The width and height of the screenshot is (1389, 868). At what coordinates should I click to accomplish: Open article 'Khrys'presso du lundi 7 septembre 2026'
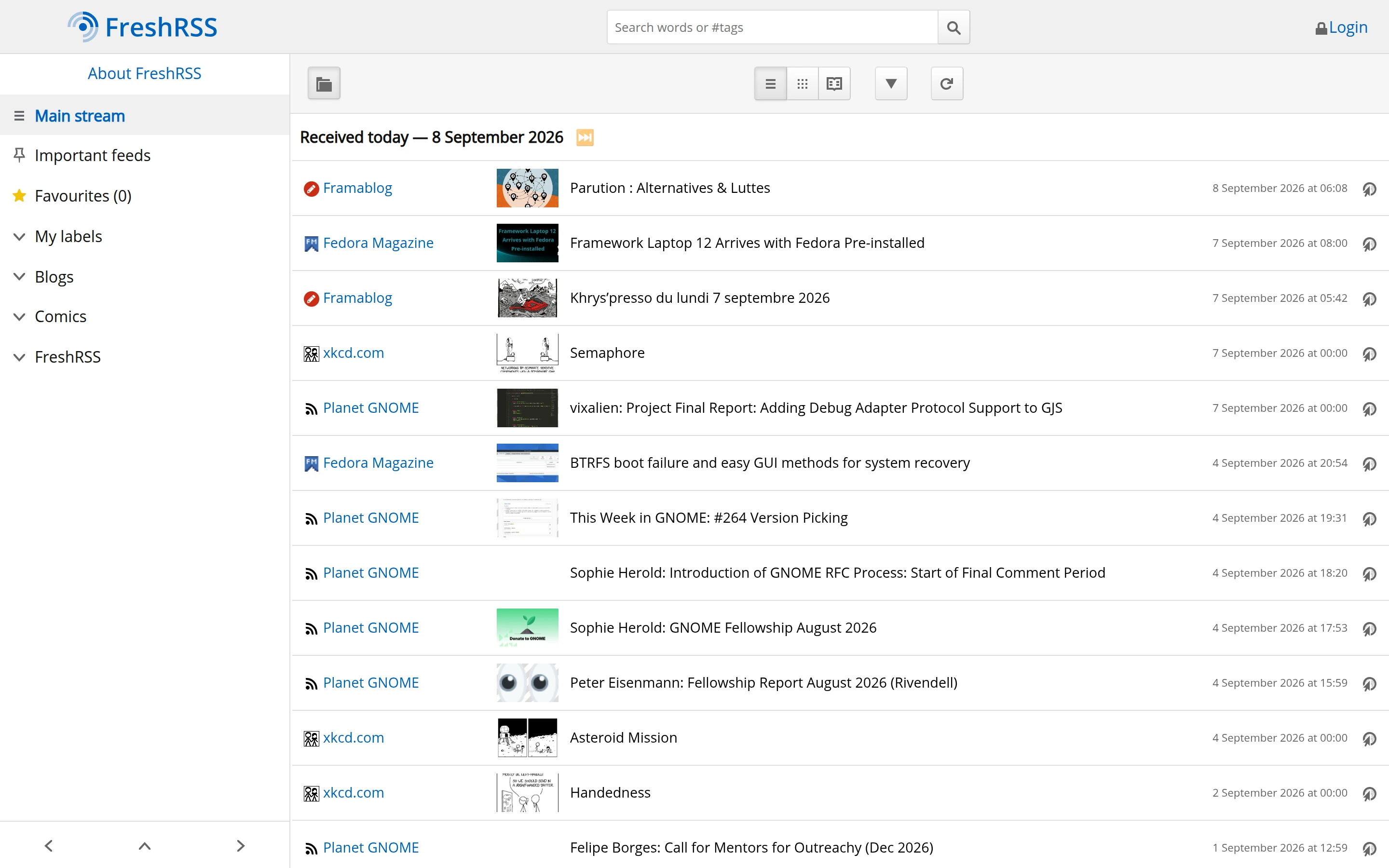pyautogui.click(x=700, y=298)
